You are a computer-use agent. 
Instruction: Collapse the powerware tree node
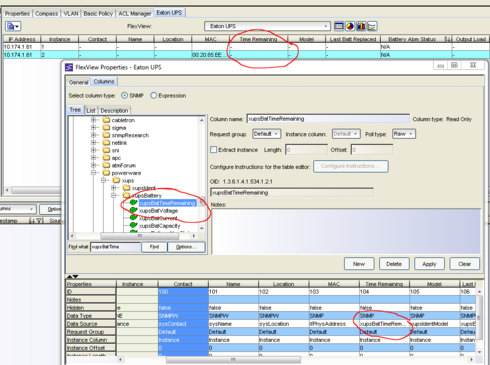(93, 173)
